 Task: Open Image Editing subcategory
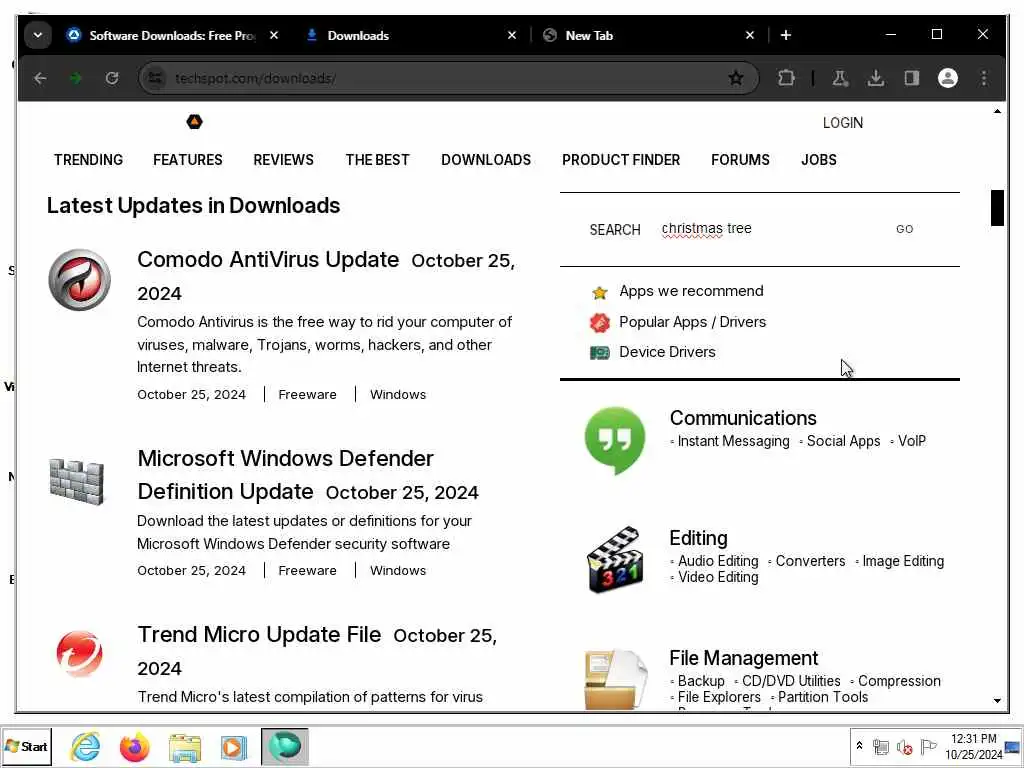(903, 562)
